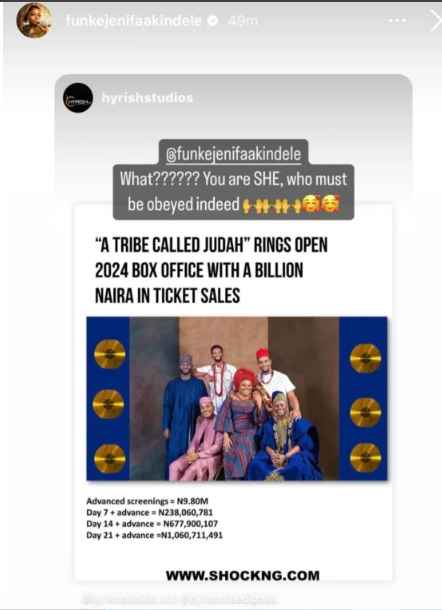Image resolution: width=442 pixels, height=610 pixels.
Task: Tap the "SHE, who must be obeyed" caption
Action: pos(233,192)
